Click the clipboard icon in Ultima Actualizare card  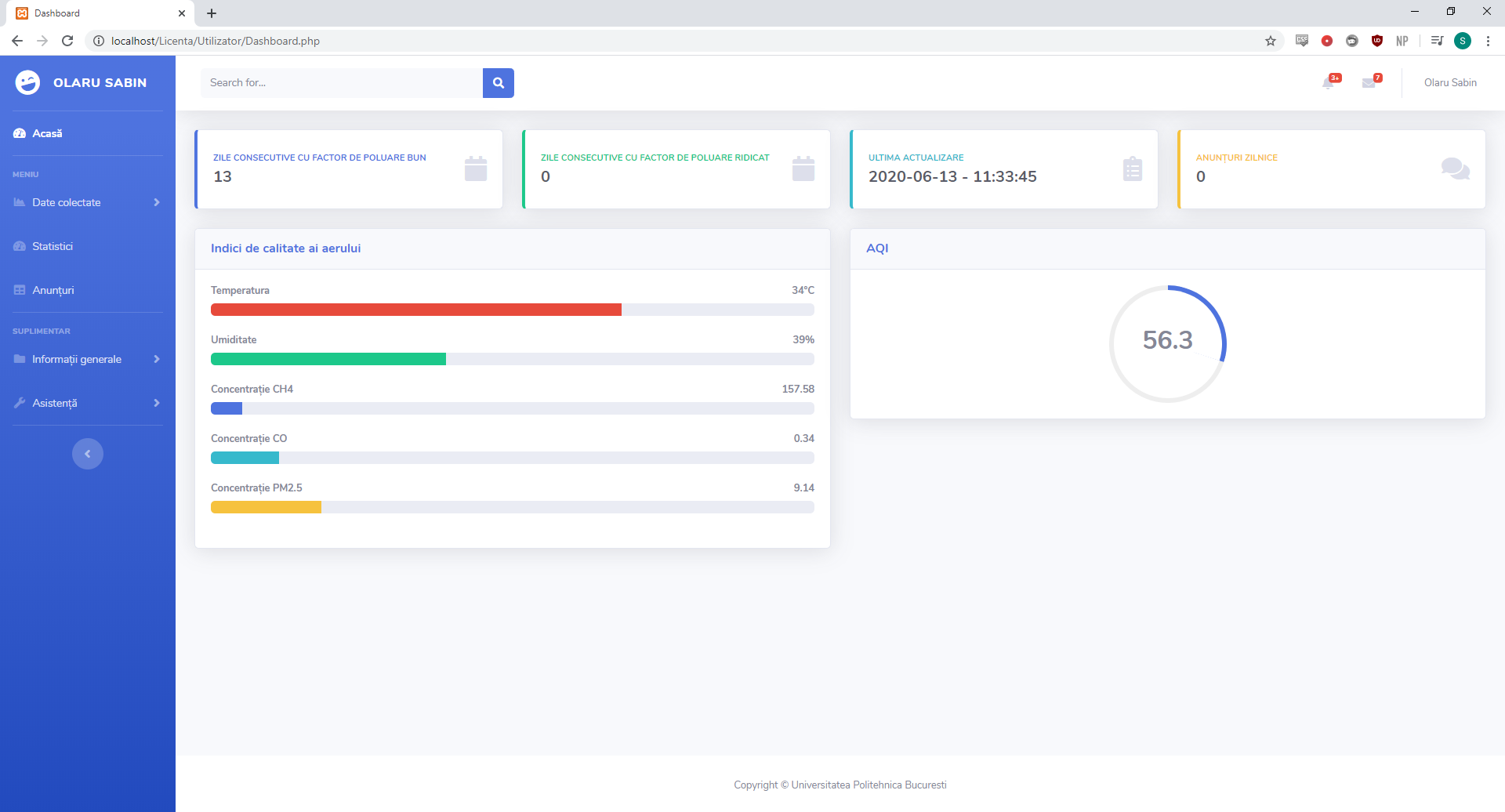[x=1132, y=169]
